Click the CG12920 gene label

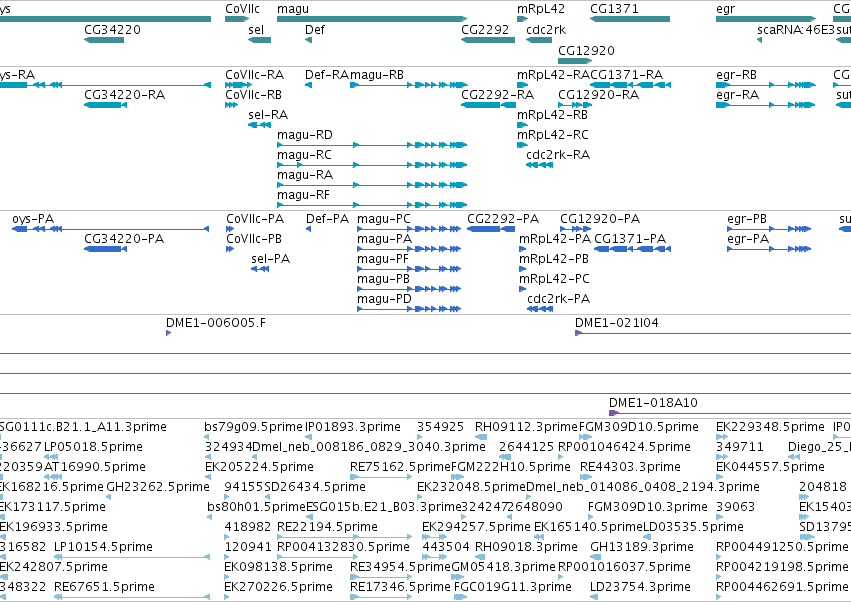[586, 50]
